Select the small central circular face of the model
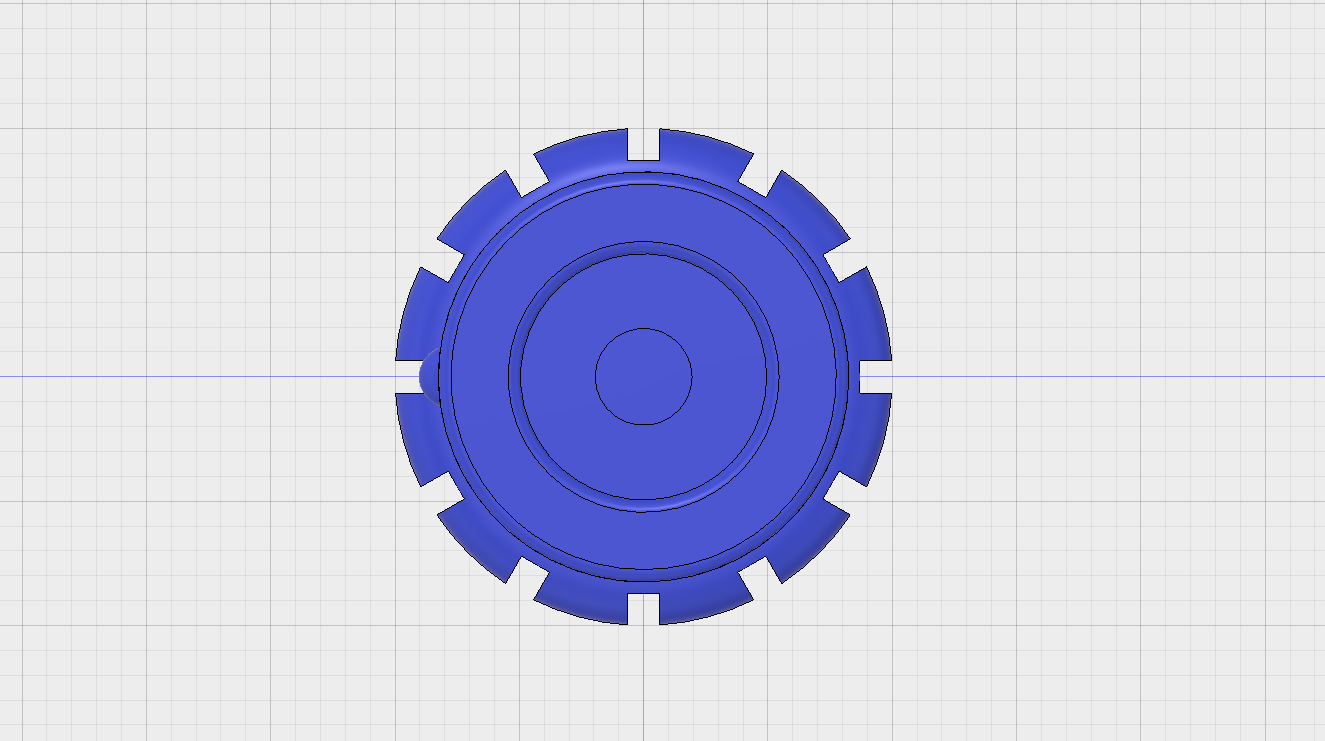Viewport: 1325px width, 741px height. pyautogui.click(x=643, y=376)
